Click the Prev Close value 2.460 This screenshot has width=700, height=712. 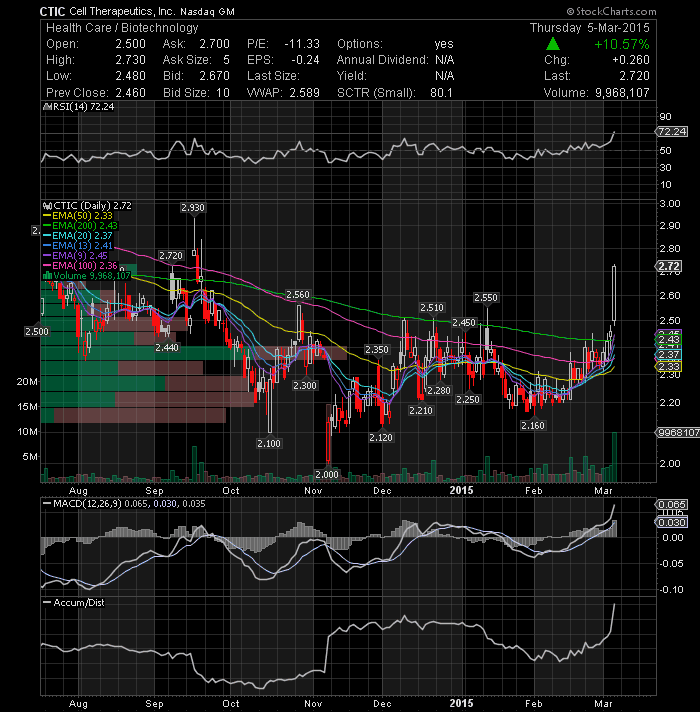click(130, 93)
